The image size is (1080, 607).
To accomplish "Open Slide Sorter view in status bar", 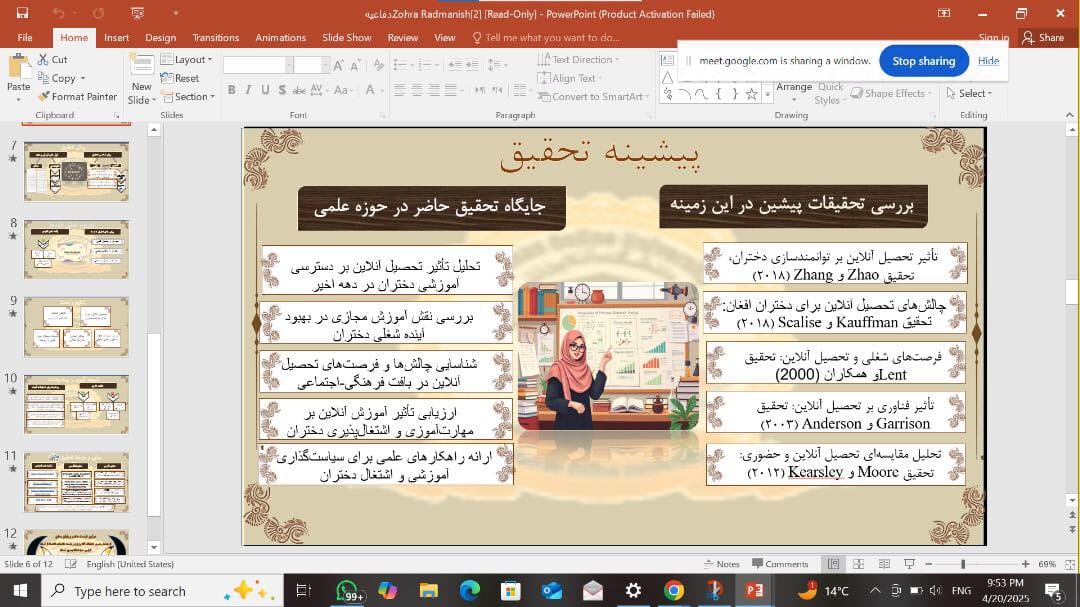I will click(857, 564).
